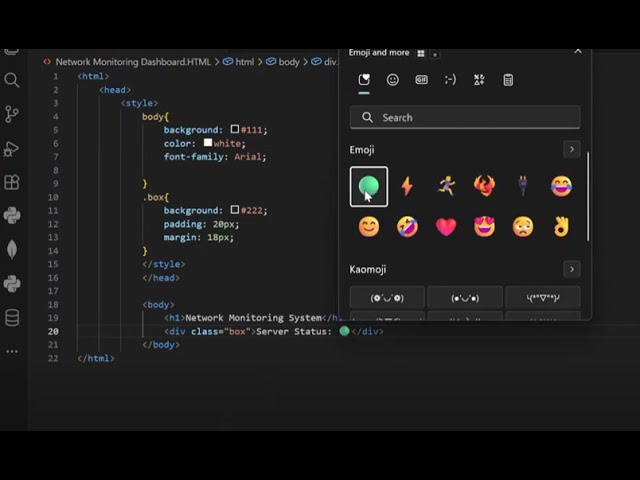The height and width of the screenshot is (480, 640).
Task: Click the html breadcrumb item
Action: (x=244, y=62)
